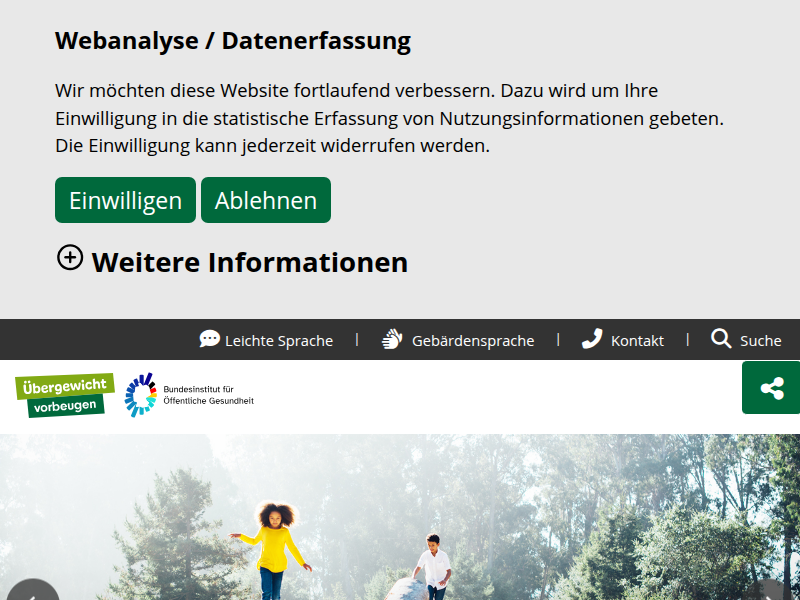Screen dimensions: 800x600
Task: Click the Bundesinstitut für Öffentliche Gesundheit text
Action: tap(208, 395)
